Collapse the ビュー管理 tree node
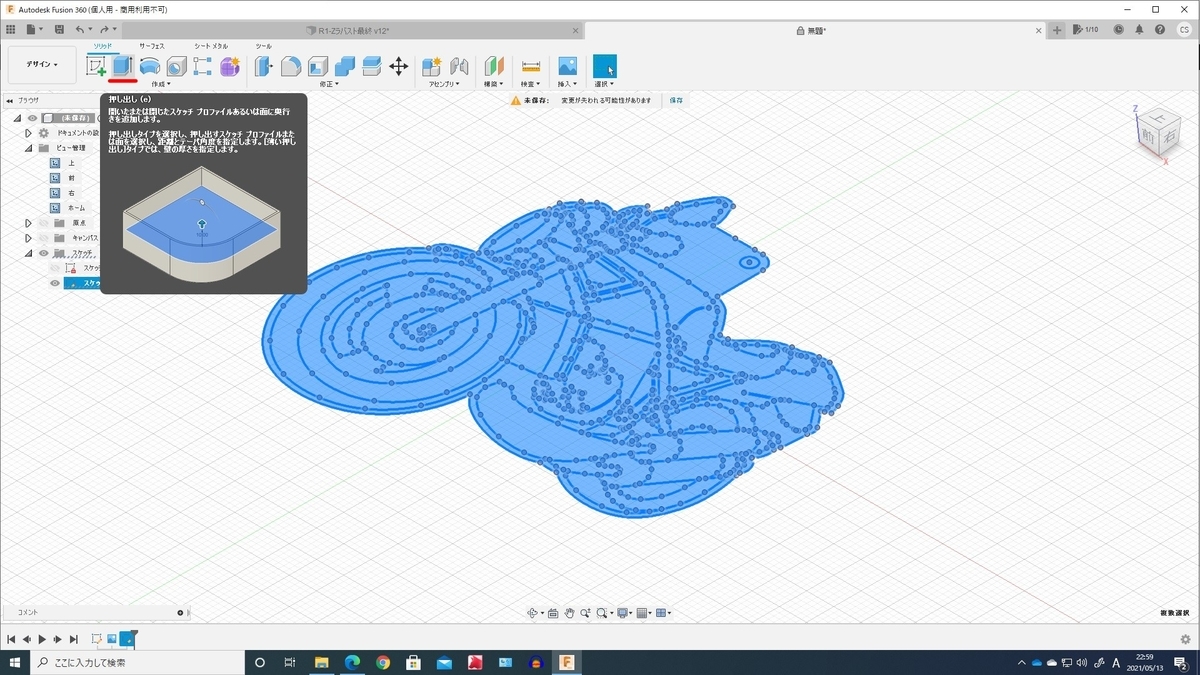 click(28, 148)
